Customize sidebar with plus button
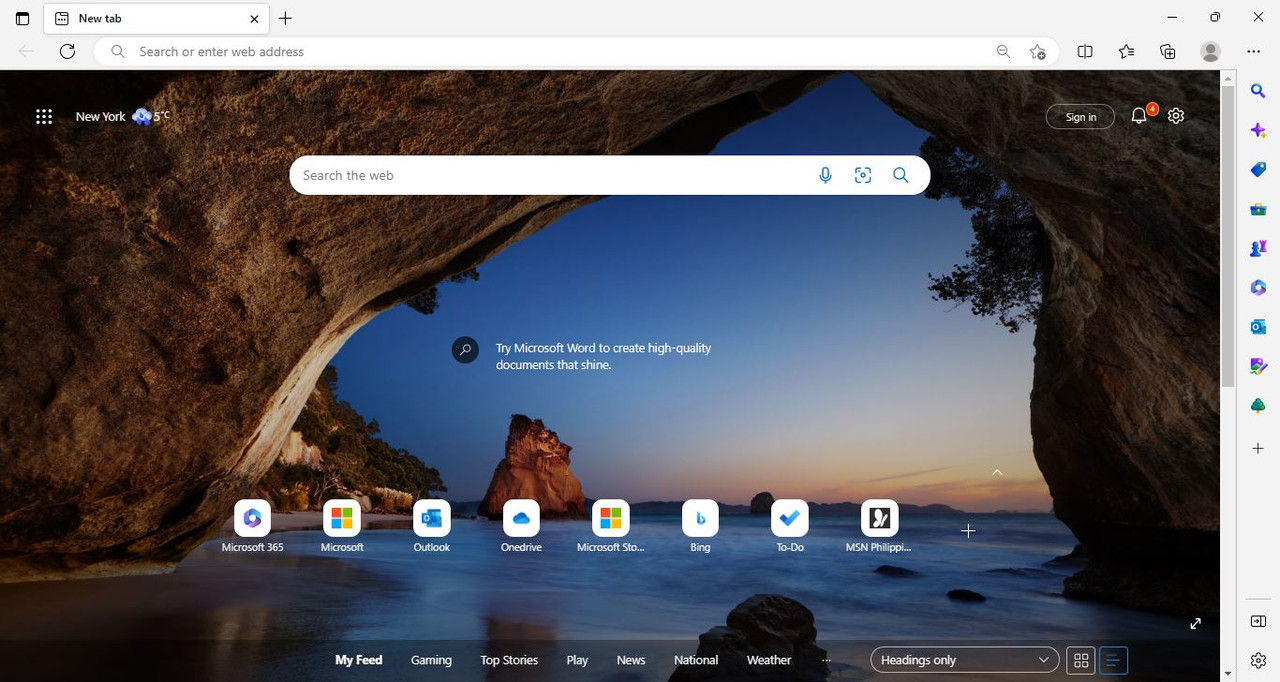Image resolution: width=1280 pixels, height=682 pixels. (1258, 448)
